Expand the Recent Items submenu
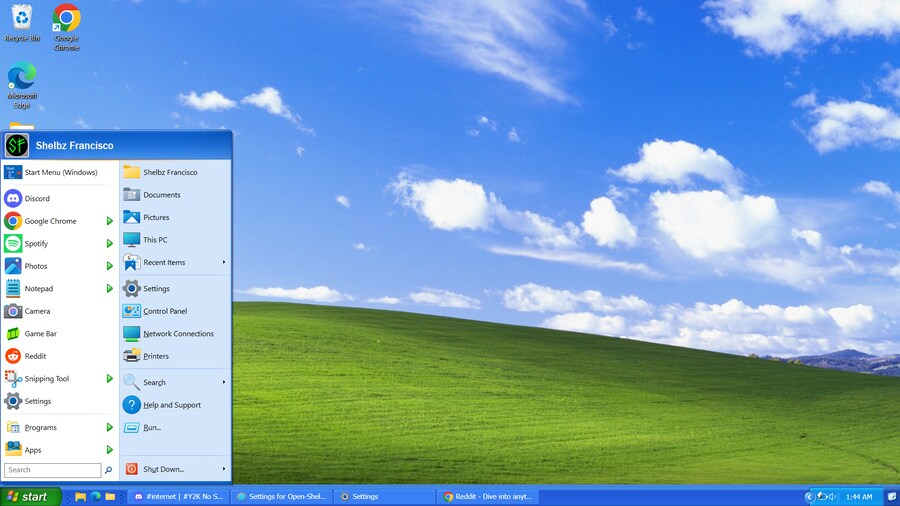 coord(223,262)
